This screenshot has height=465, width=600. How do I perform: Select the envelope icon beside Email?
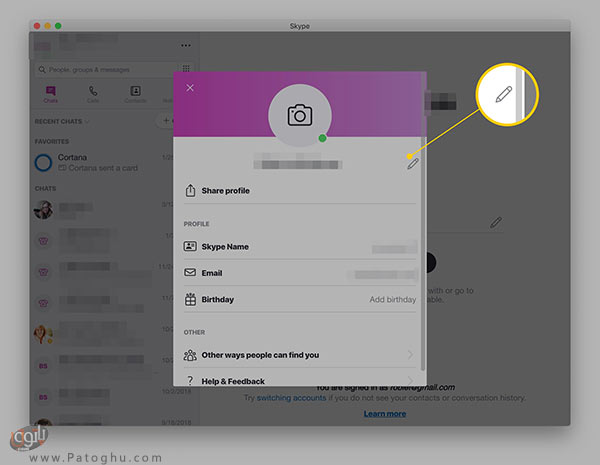coord(190,272)
